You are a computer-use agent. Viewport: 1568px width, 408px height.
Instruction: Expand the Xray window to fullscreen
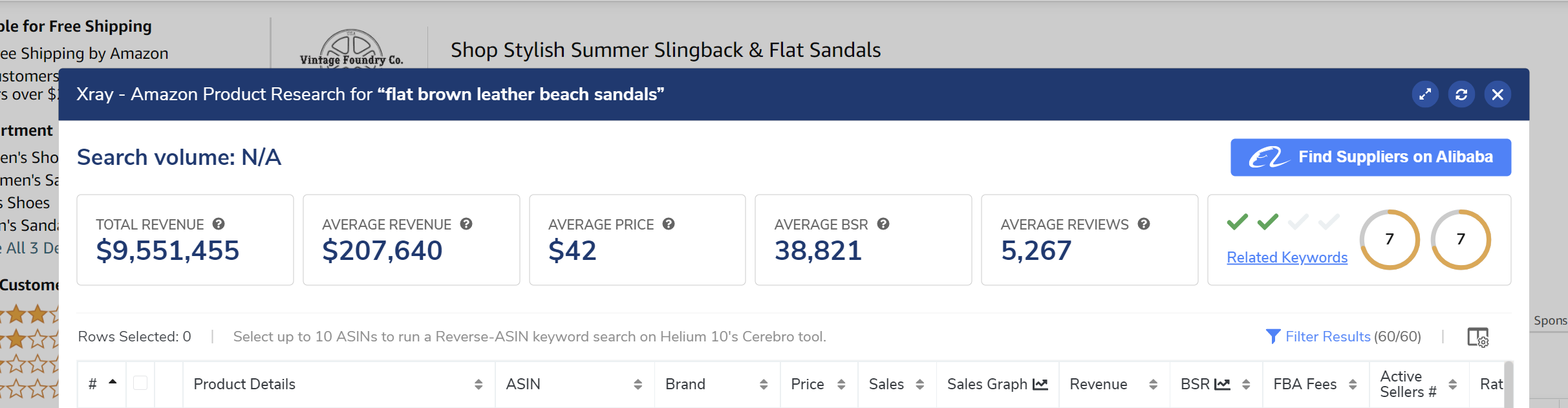(x=1425, y=94)
